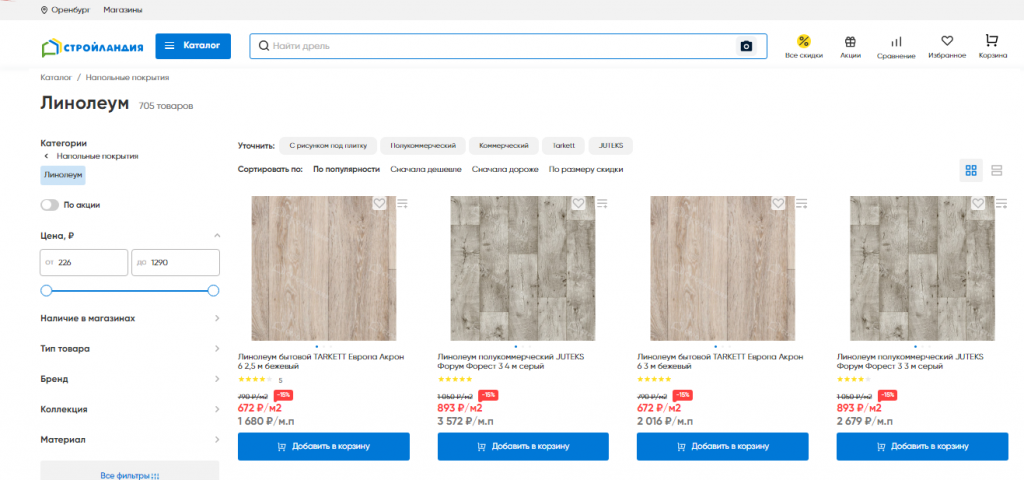Open Линолеум бытовой Акрон 6 2,5 м title
Viewport: 1024px width, 480px height.
click(321, 362)
